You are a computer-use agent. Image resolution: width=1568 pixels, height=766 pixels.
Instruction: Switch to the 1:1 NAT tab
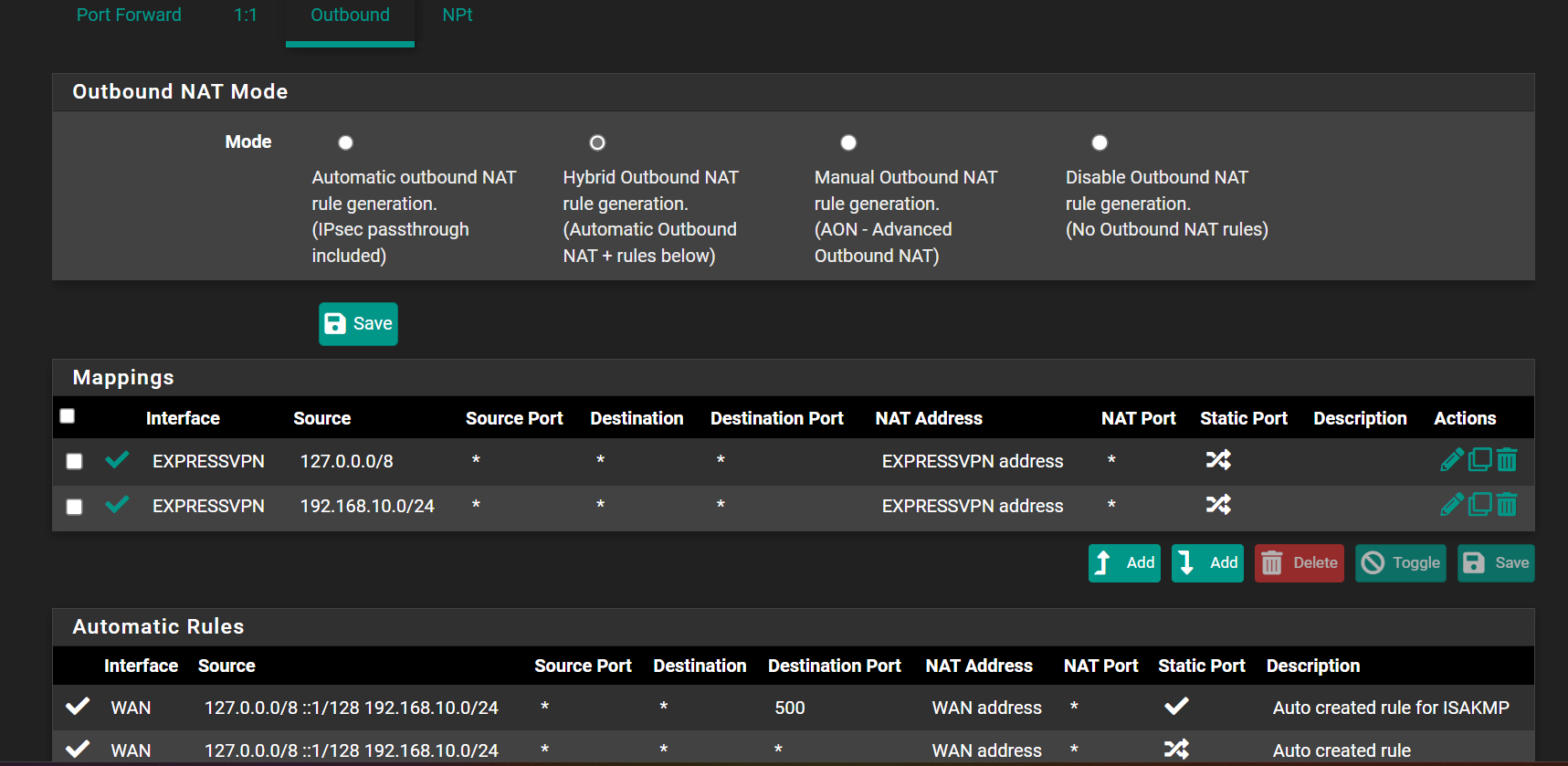click(x=245, y=15)
